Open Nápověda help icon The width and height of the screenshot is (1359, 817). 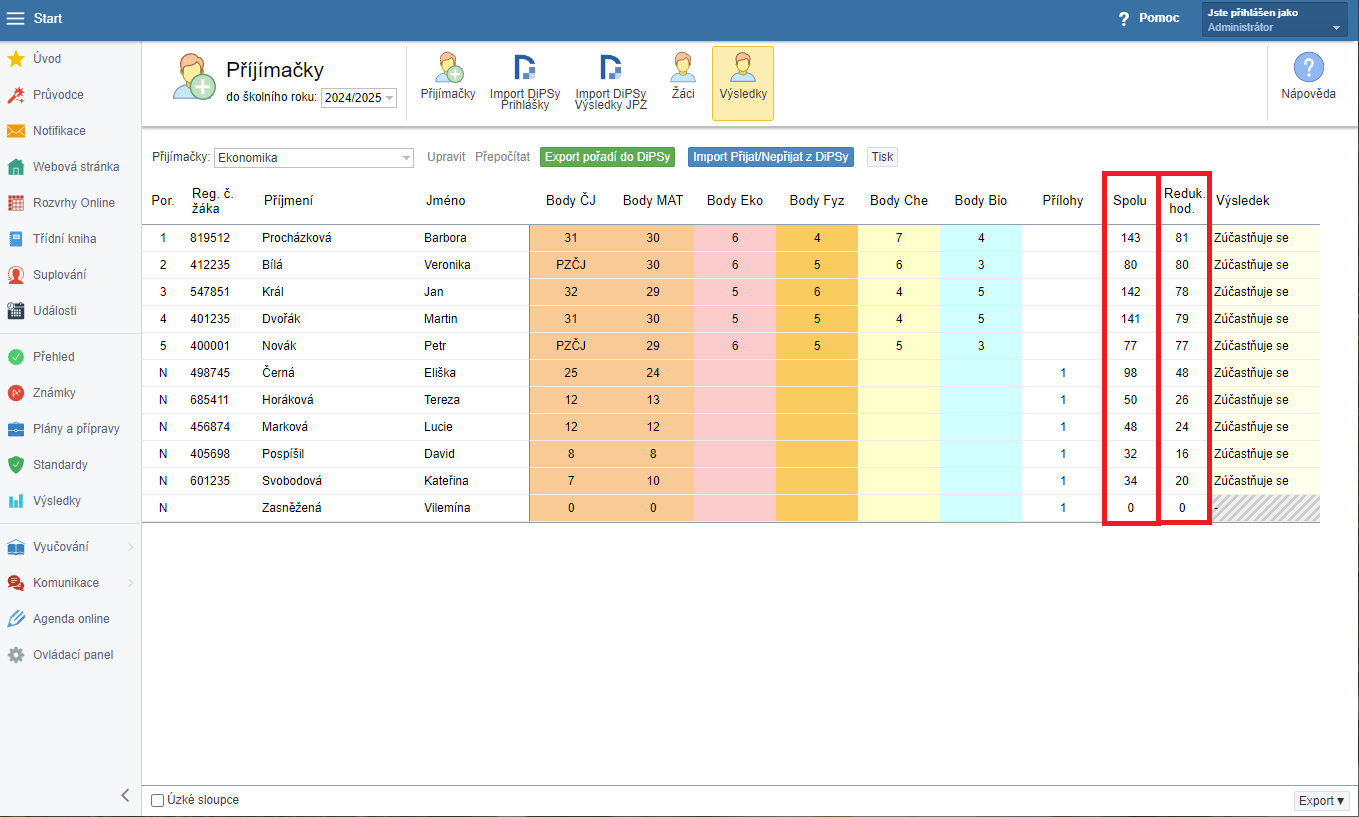click(x=1308, y=77)
